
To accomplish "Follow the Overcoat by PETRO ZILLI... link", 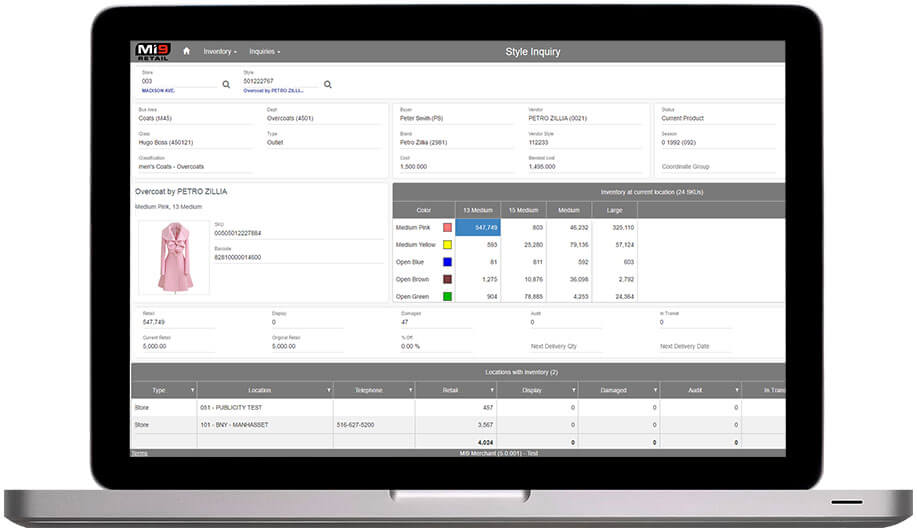I will coord(273,91).
